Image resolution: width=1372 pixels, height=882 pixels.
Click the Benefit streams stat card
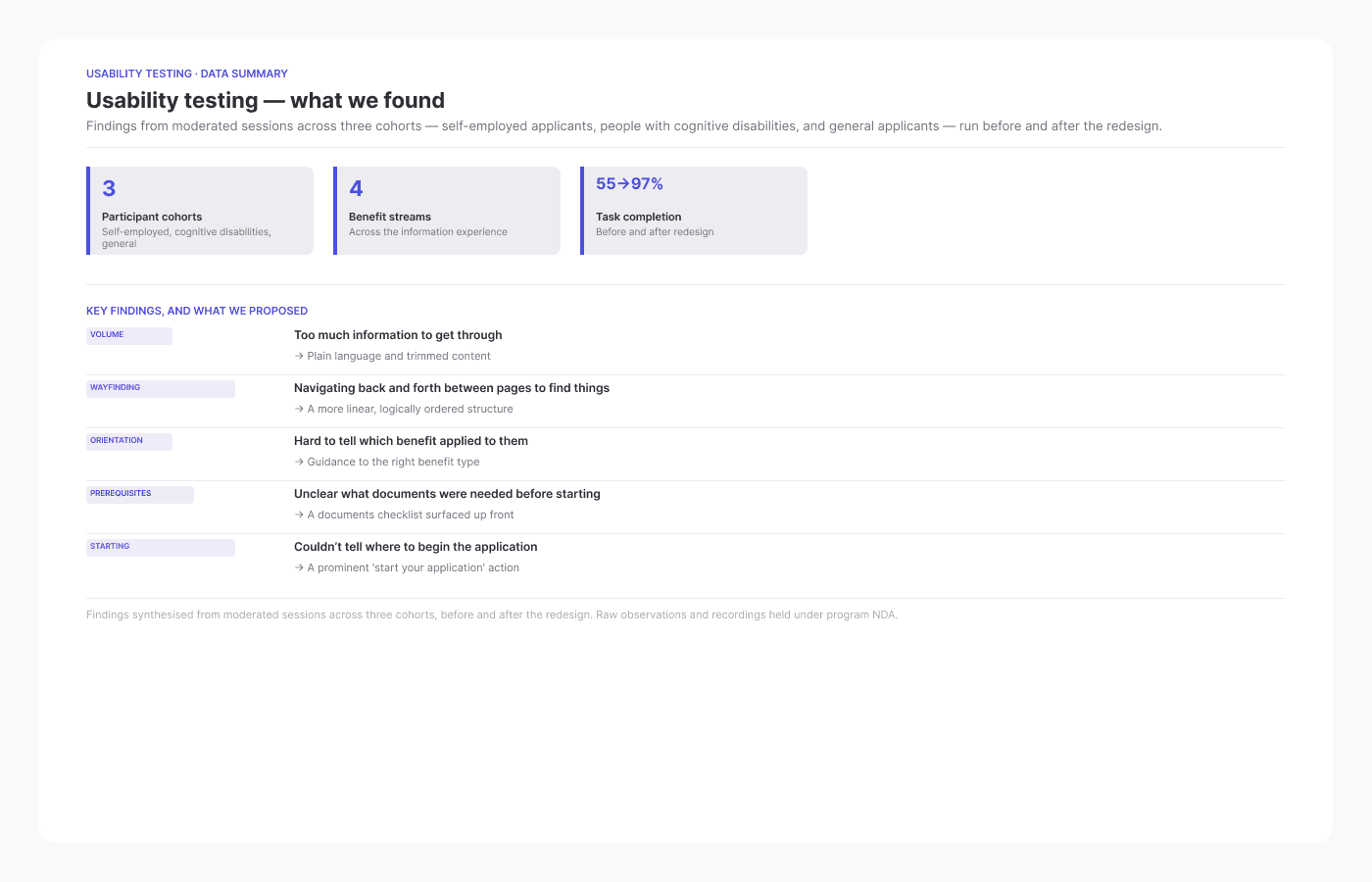[x=447, y=211]
